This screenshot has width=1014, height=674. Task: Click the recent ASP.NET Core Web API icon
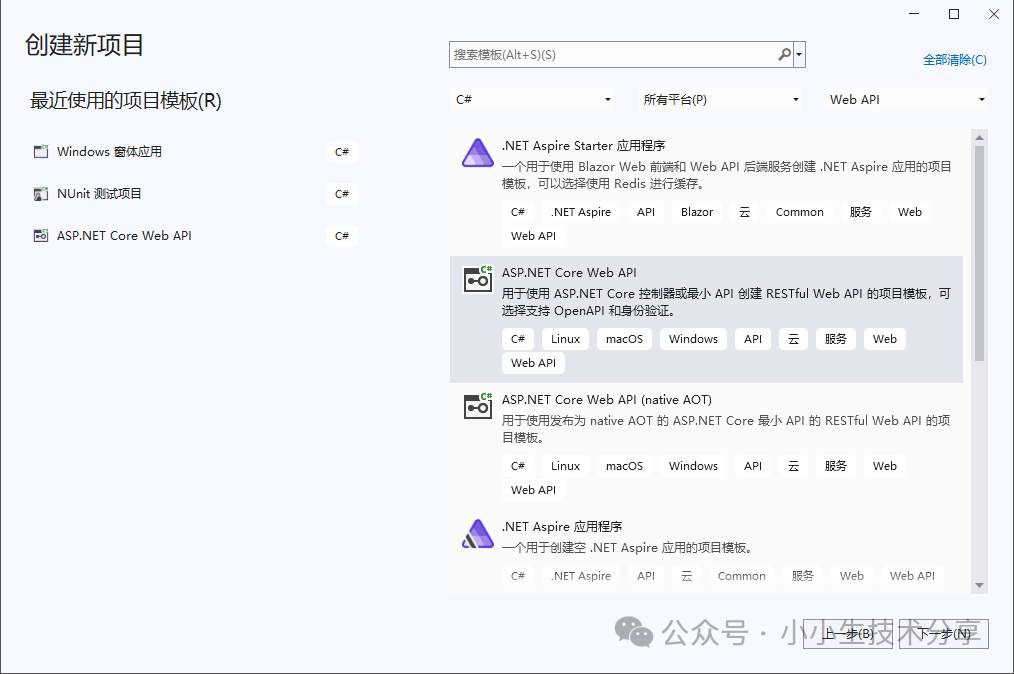point(41,236)
